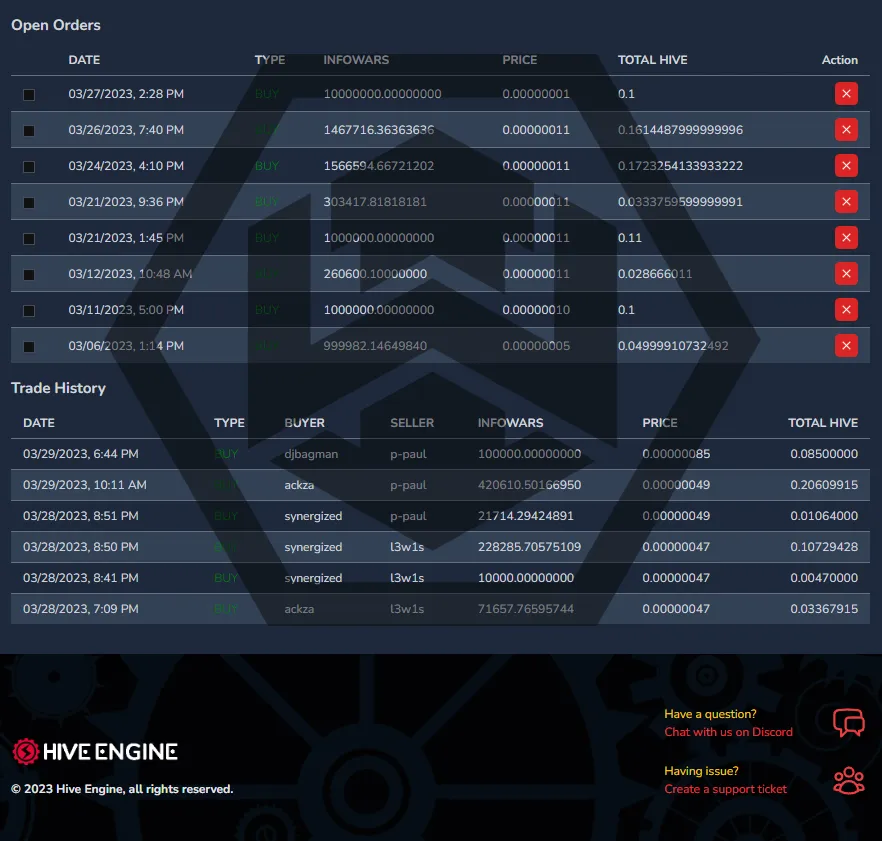The height and width of the screenshot is (841, 882).
Task: Click buyer djbagman in Trade History
Action: pyautogui.click(x=311, y=454)
